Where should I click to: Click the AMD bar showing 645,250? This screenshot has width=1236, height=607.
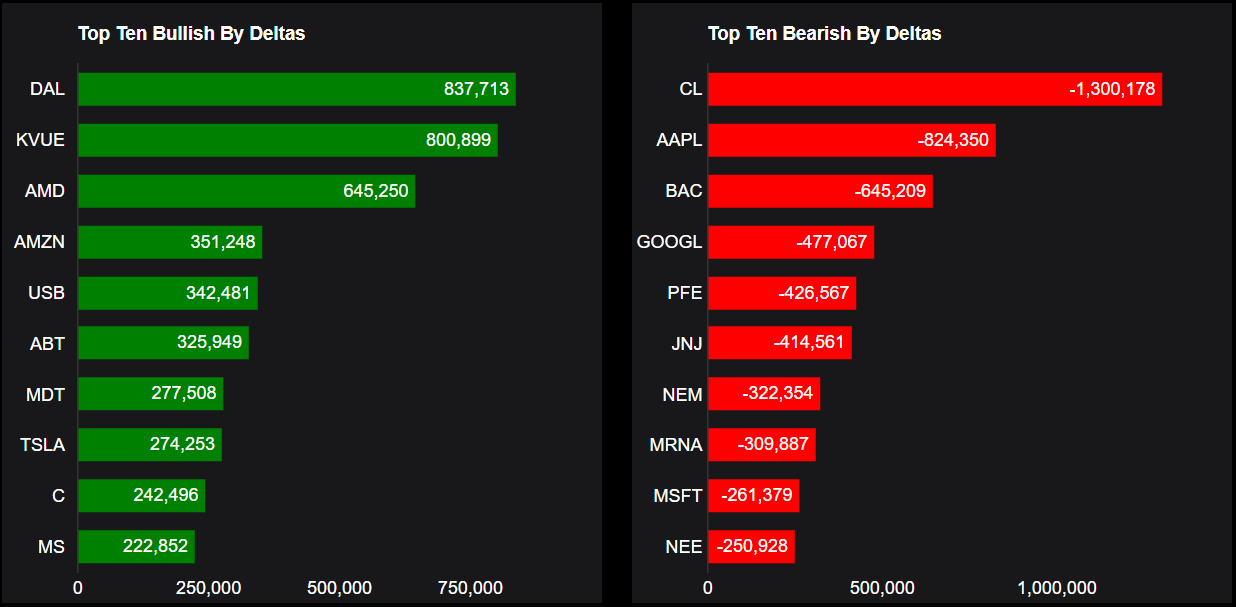coord(246,191)
